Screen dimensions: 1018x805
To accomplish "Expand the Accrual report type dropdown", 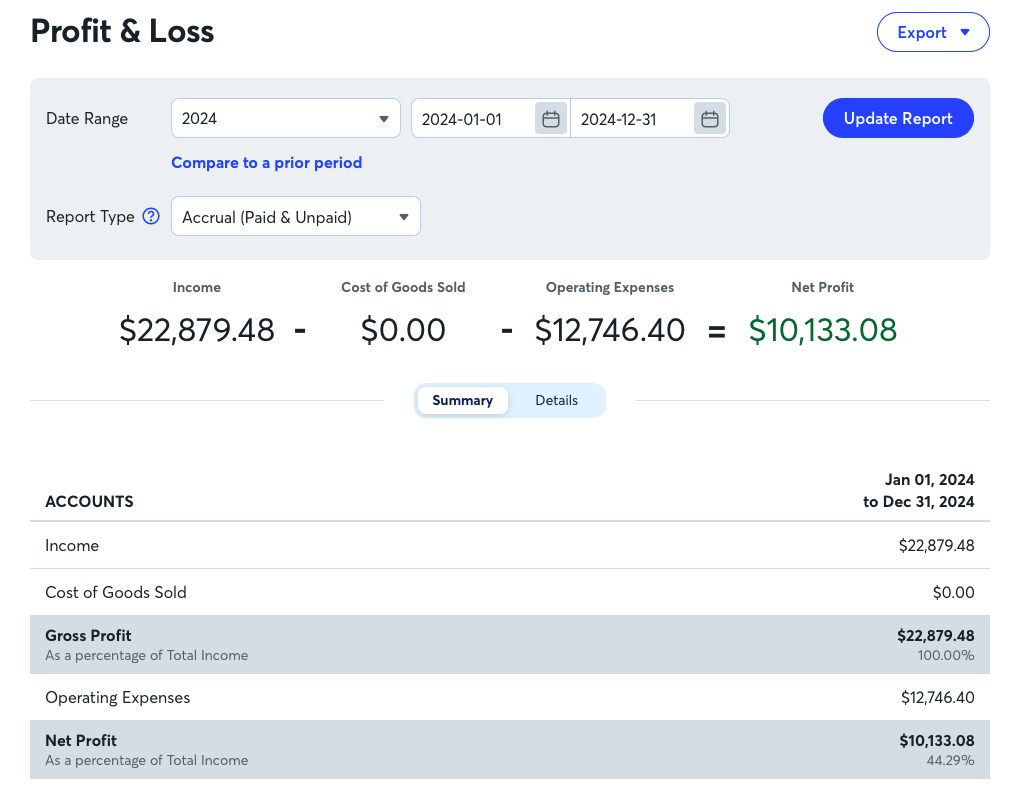I will click(x=295, y=216).
